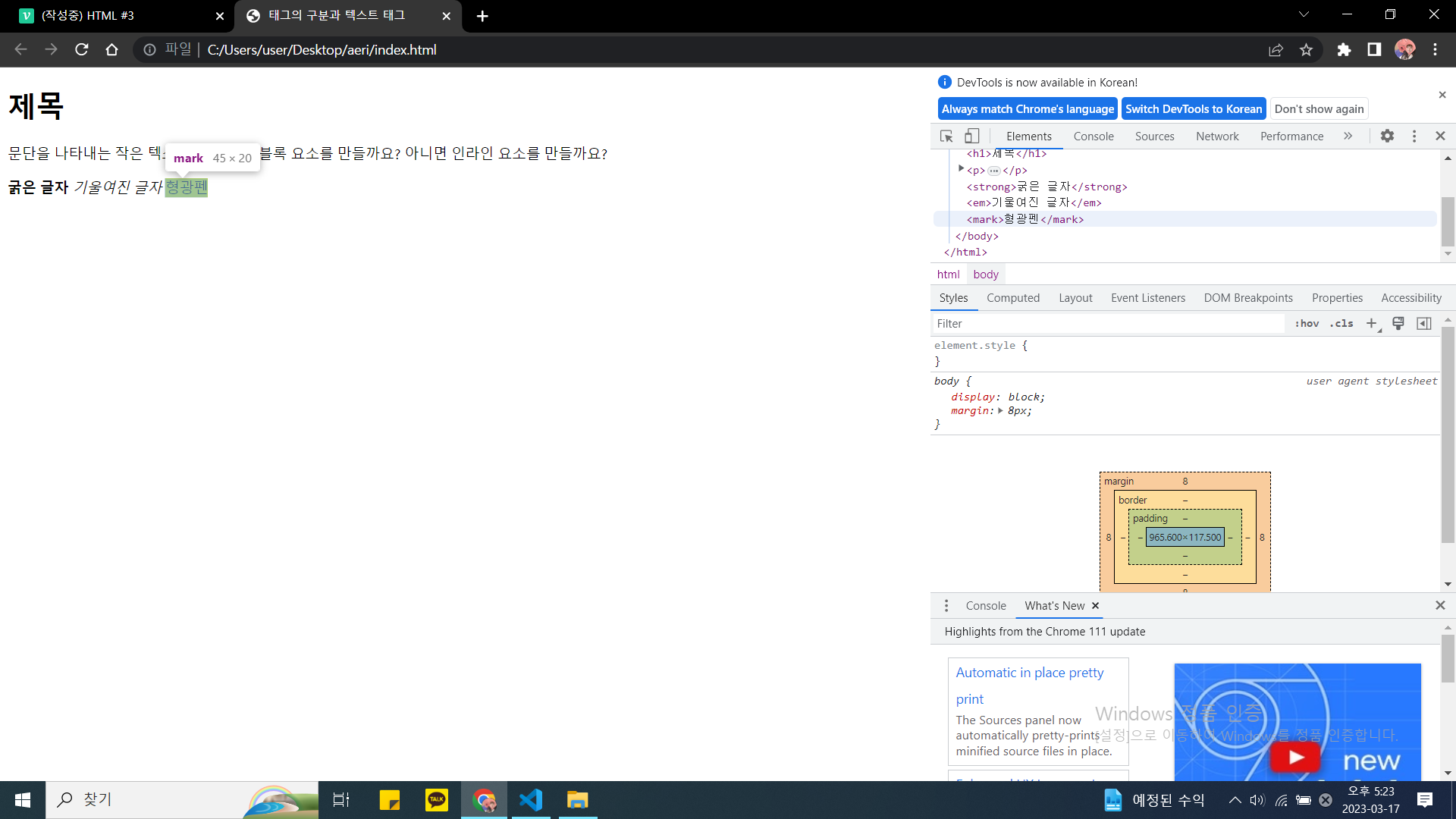
Task: Expand the margin shorthand property triangle
Action: [x=1000, y=411]
